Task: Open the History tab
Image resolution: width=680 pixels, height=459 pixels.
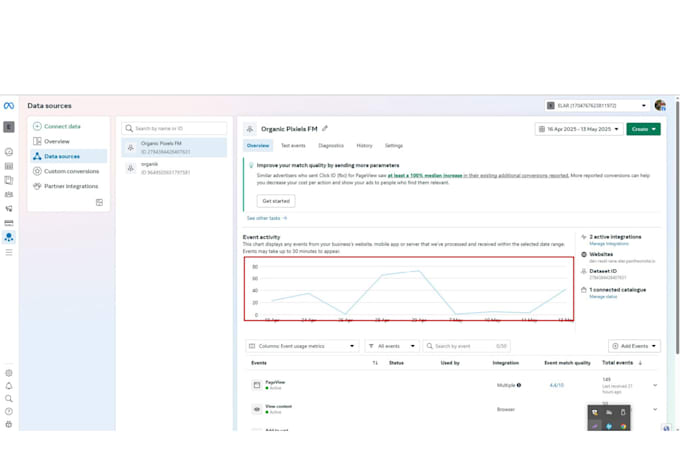Action: tap(364, 146)
